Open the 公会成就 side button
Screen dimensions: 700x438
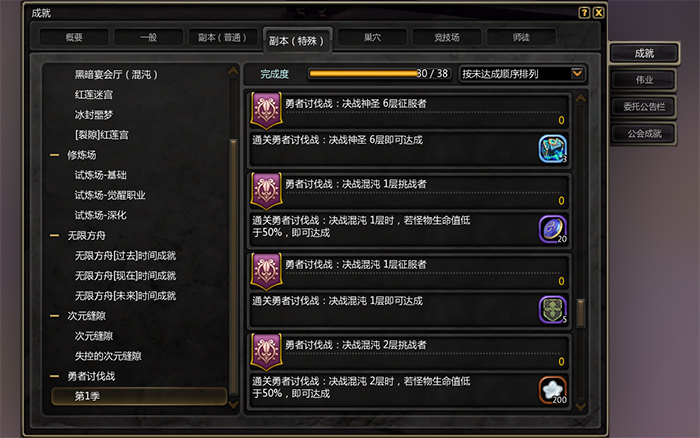(x=644, y=133)
